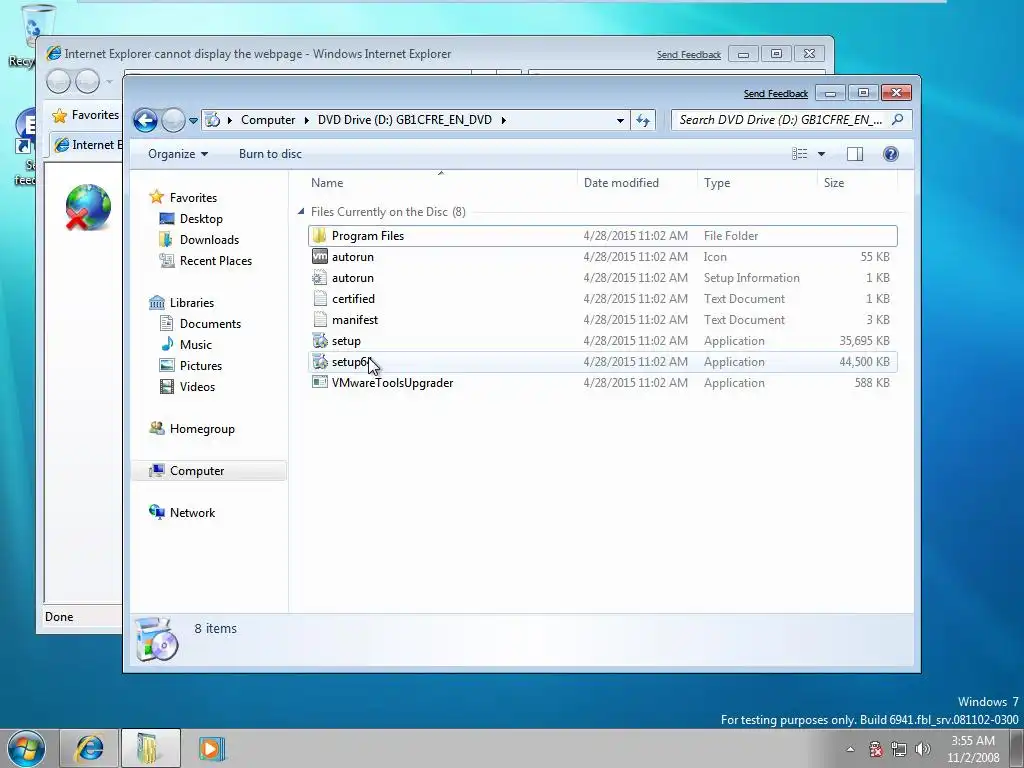The image size is (1024, 768).
Task: Open Desktop in the navigation pane
Action: pyautogui.click(x=201, y=219)
